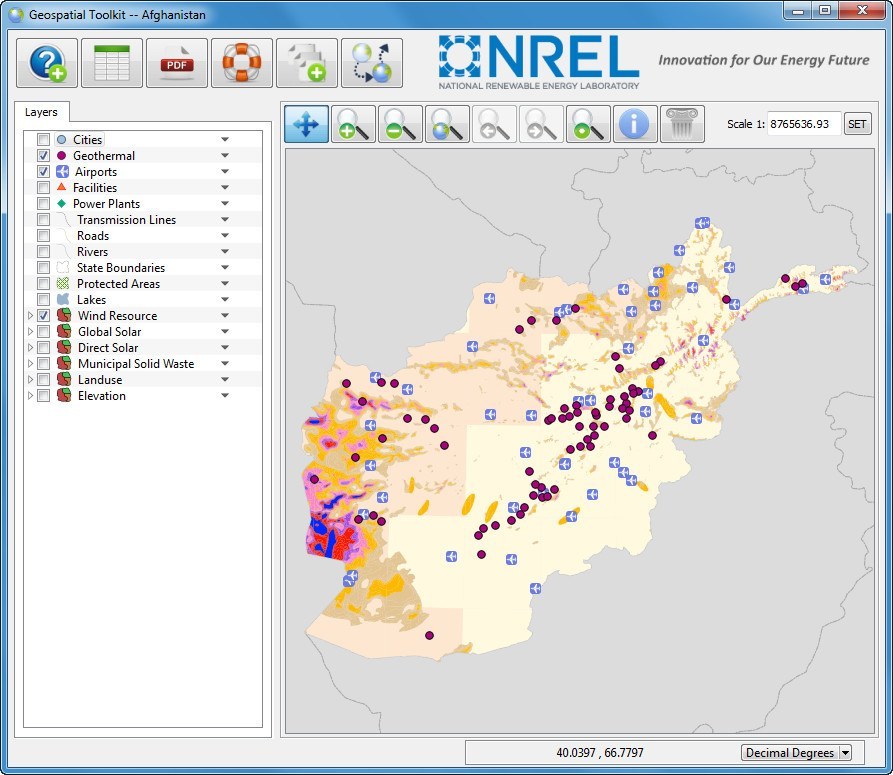Image resolution: width=893 pixels, height=775 pixels.
Task: Expand the Wind Resource layer tree
Action: pyautogui.click(x=30, y=315)
